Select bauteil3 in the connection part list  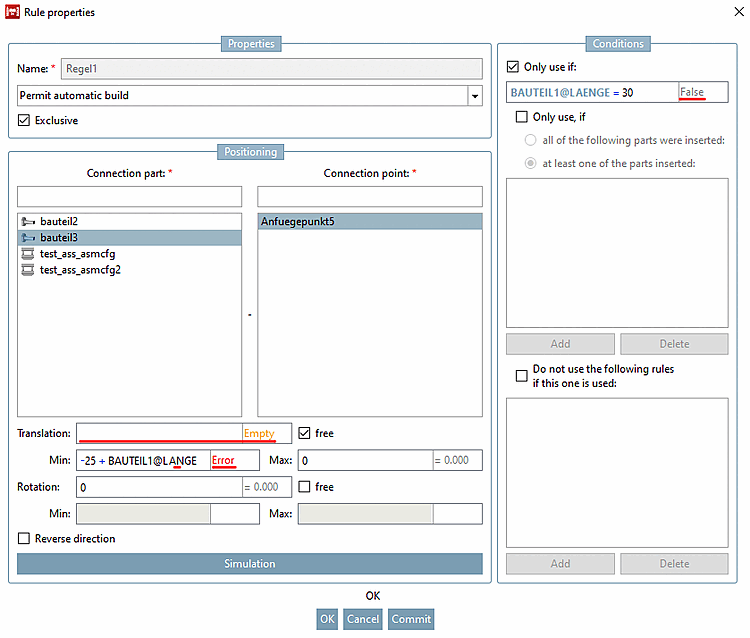click(130, 238)
